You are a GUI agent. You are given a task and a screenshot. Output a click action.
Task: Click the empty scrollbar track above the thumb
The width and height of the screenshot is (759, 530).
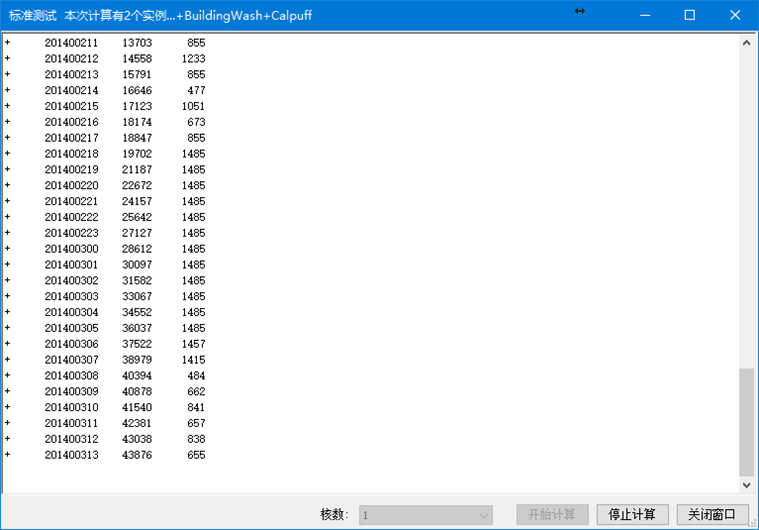coord(746,200)
